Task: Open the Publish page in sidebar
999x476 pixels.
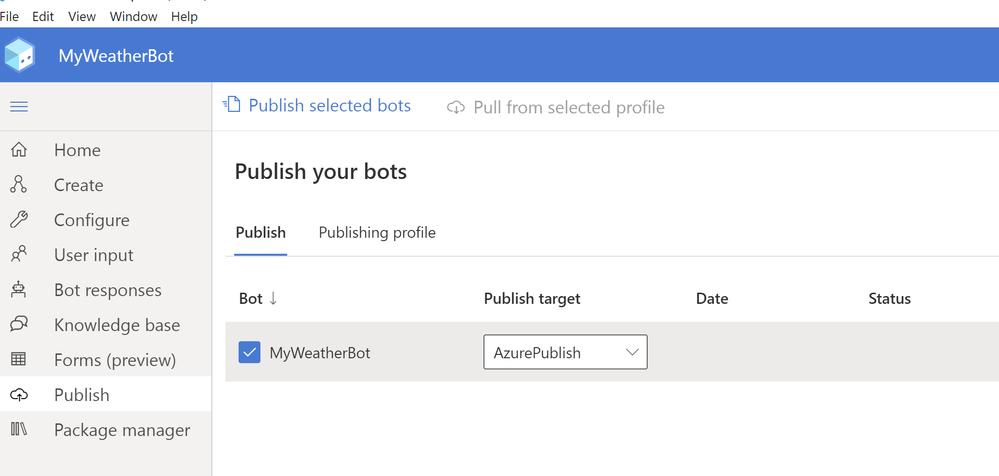Action: pos(82,395)
